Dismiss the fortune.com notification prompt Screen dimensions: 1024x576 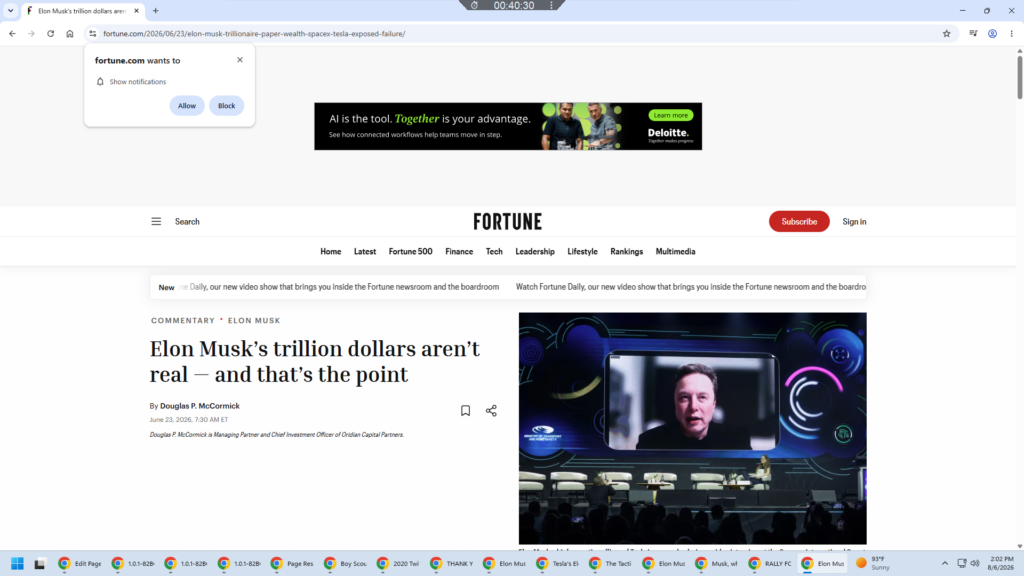coord(240,59)
